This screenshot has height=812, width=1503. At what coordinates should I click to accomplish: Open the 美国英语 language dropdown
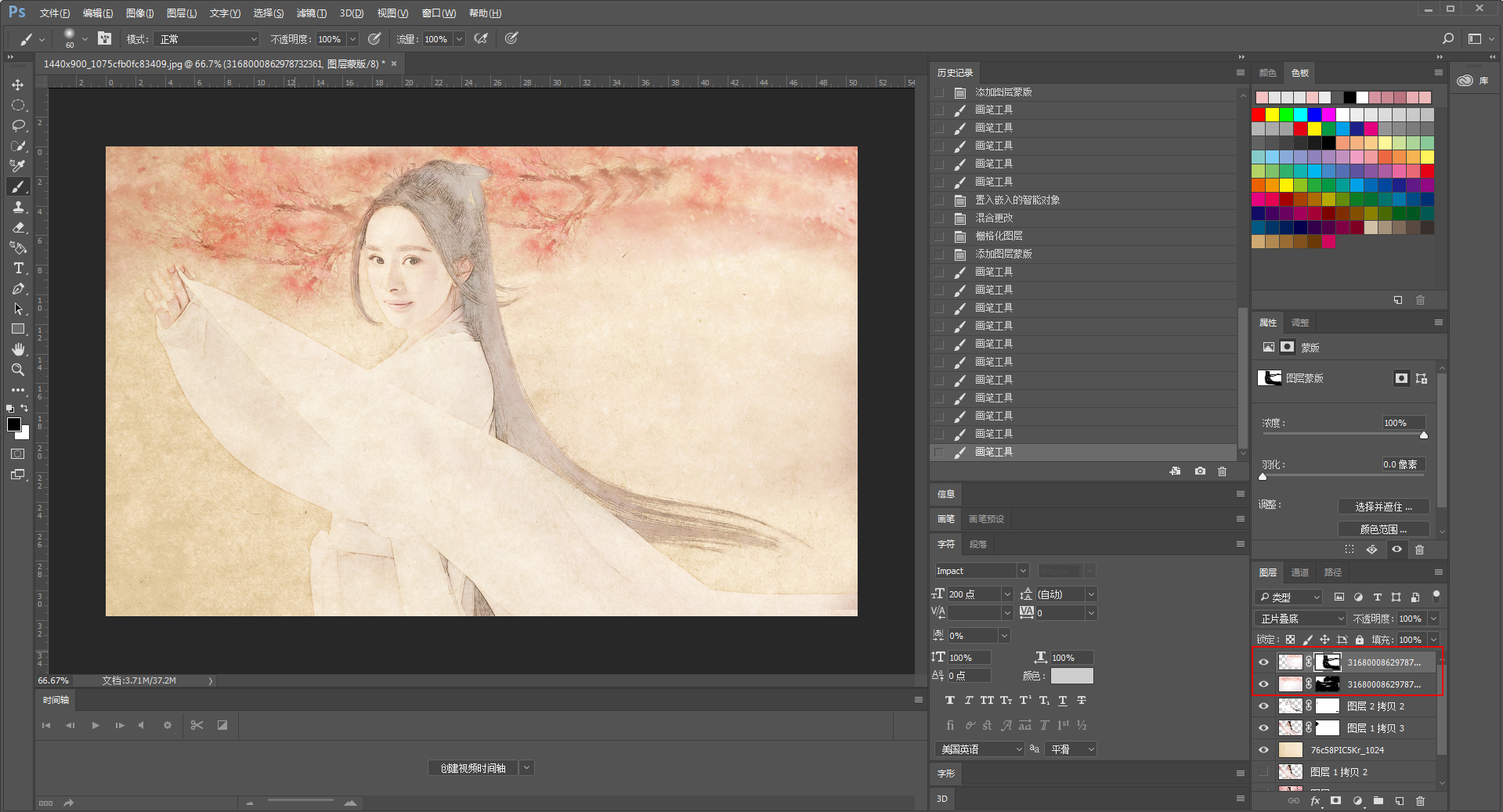(979, 749)
